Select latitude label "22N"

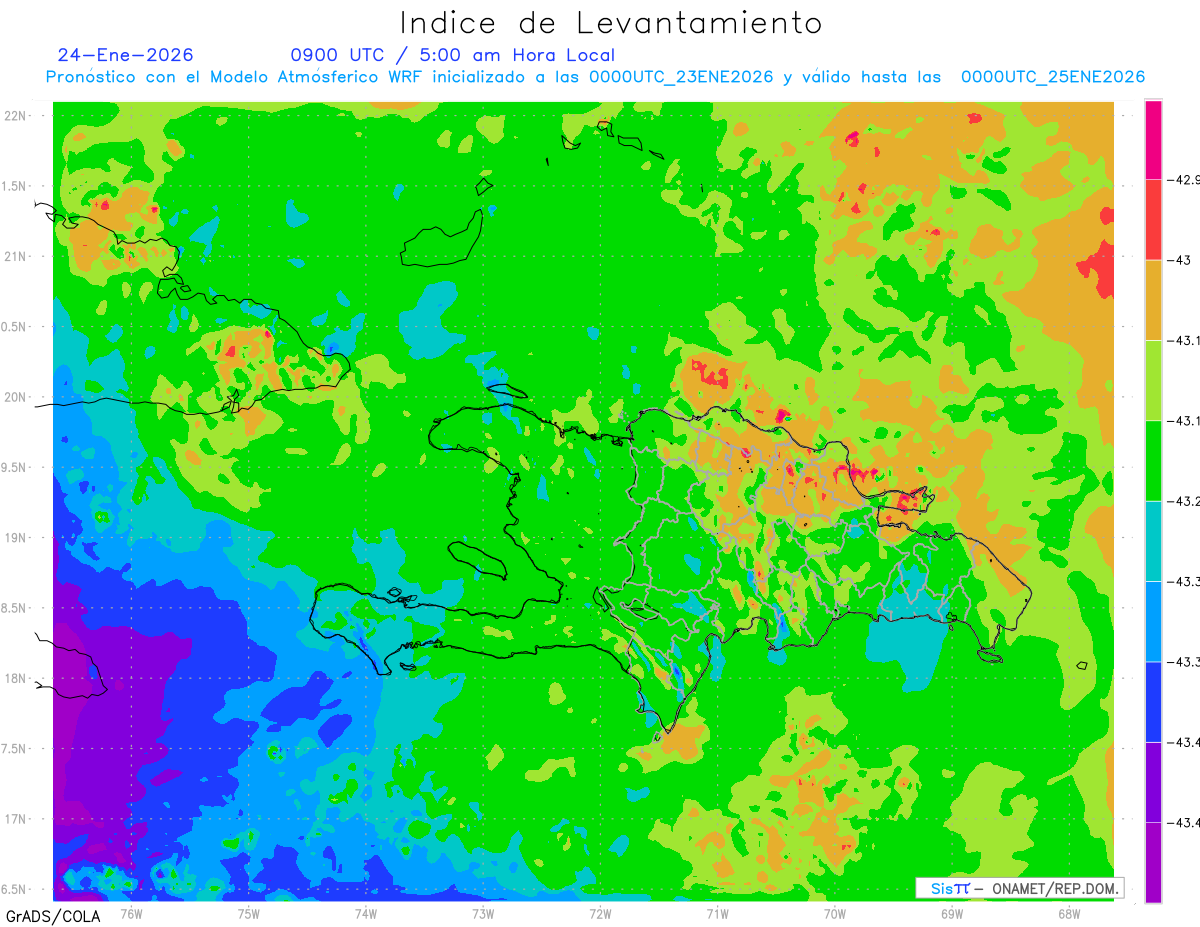[17, 115]
